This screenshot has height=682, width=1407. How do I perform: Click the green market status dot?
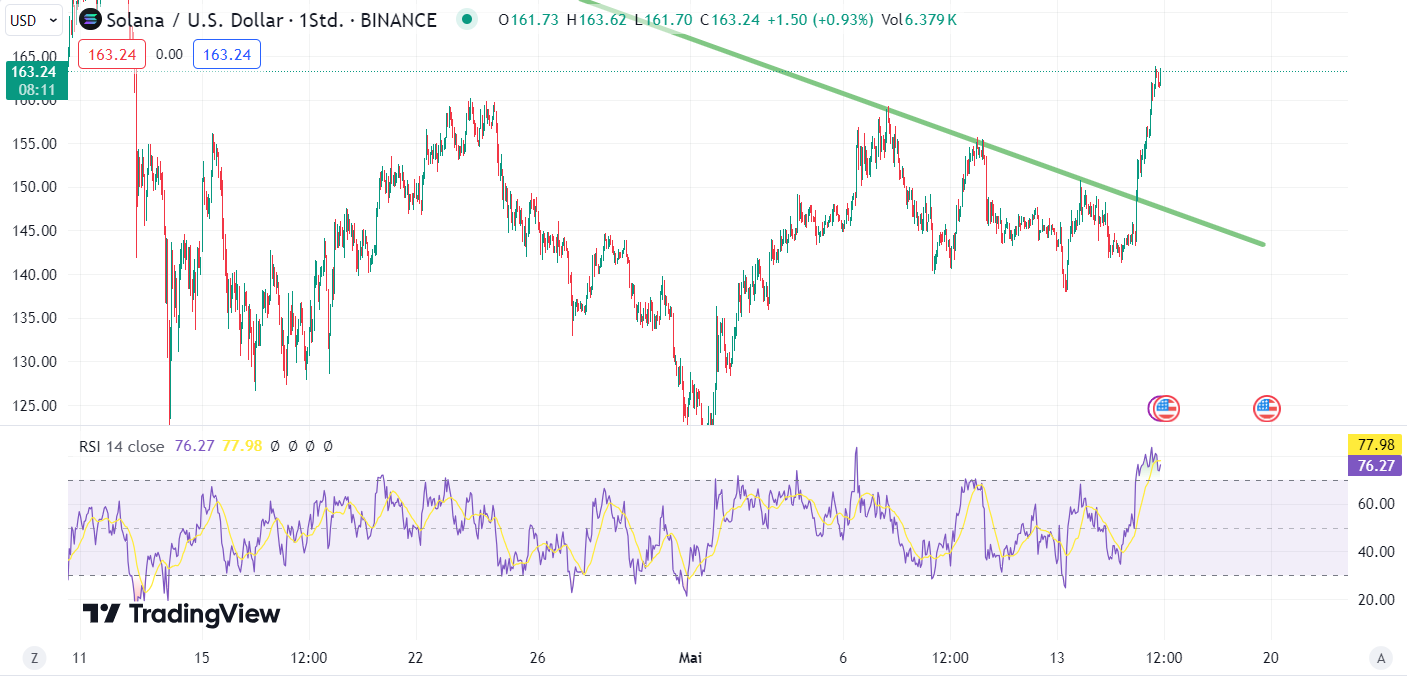coord(466,19)
